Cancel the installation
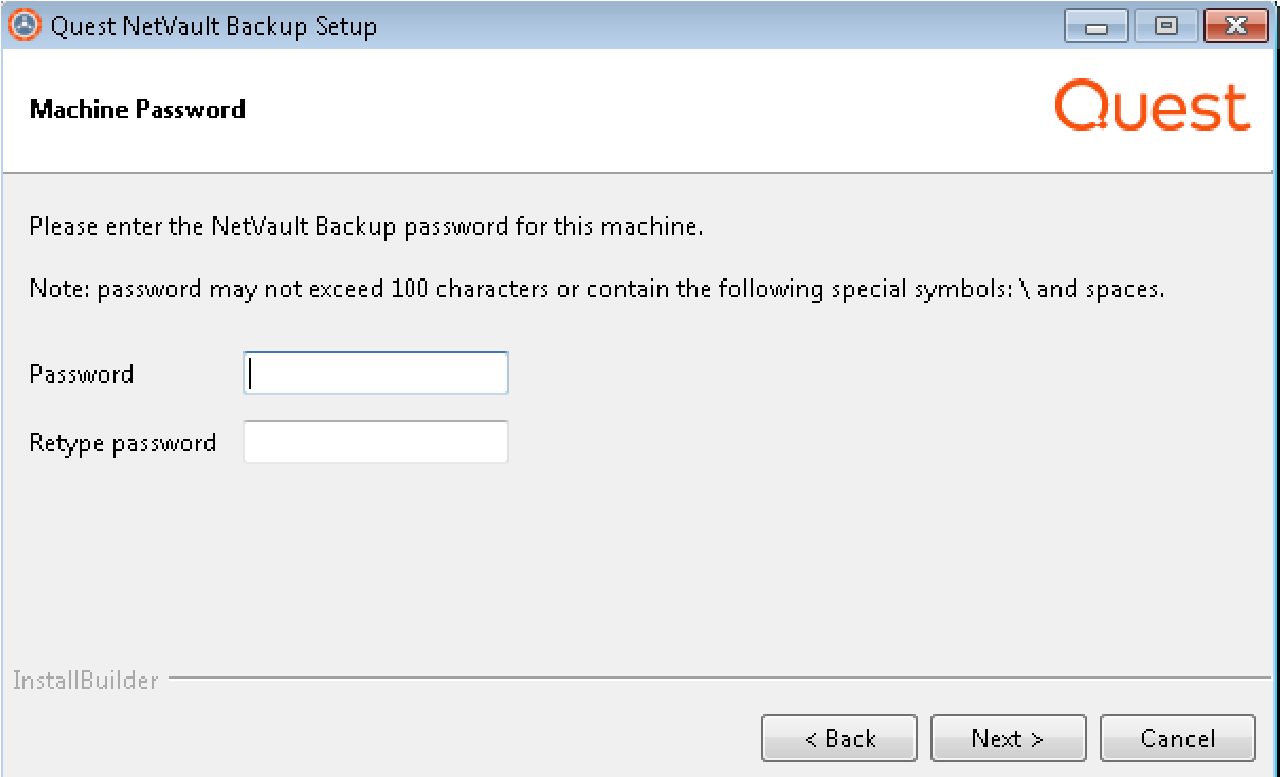The height and width of the screenshot is (777, 1280). click(x=1177, y=738)
